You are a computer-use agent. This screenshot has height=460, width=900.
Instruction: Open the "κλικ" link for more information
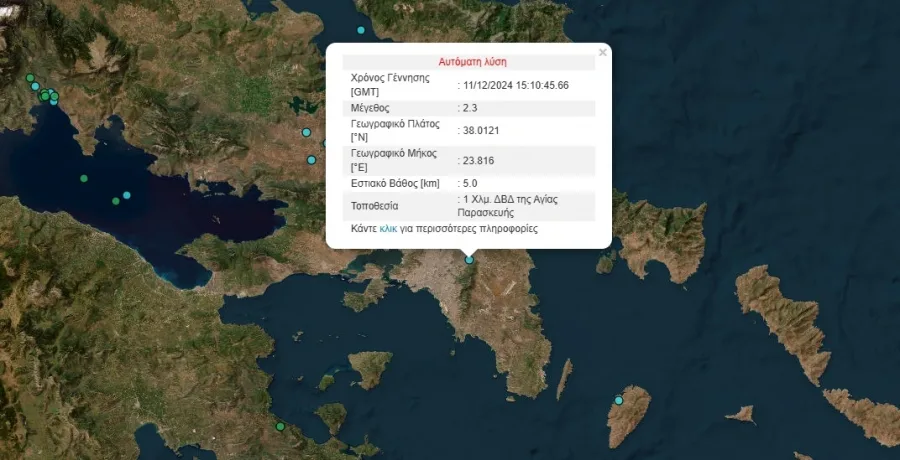pyautogui.click(x=388, y=229)
